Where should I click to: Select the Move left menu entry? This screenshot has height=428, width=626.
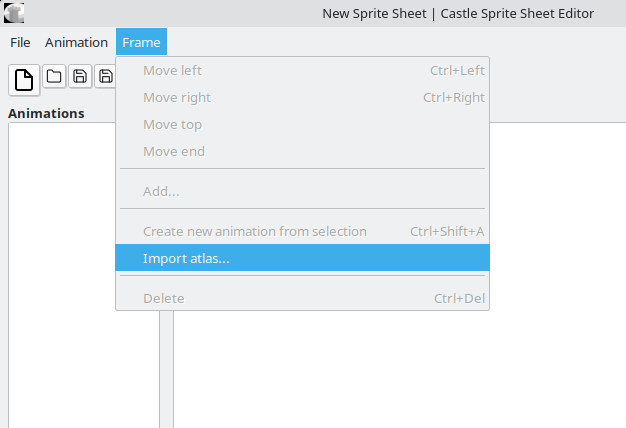pyautogui.click(x=172, y=70)
